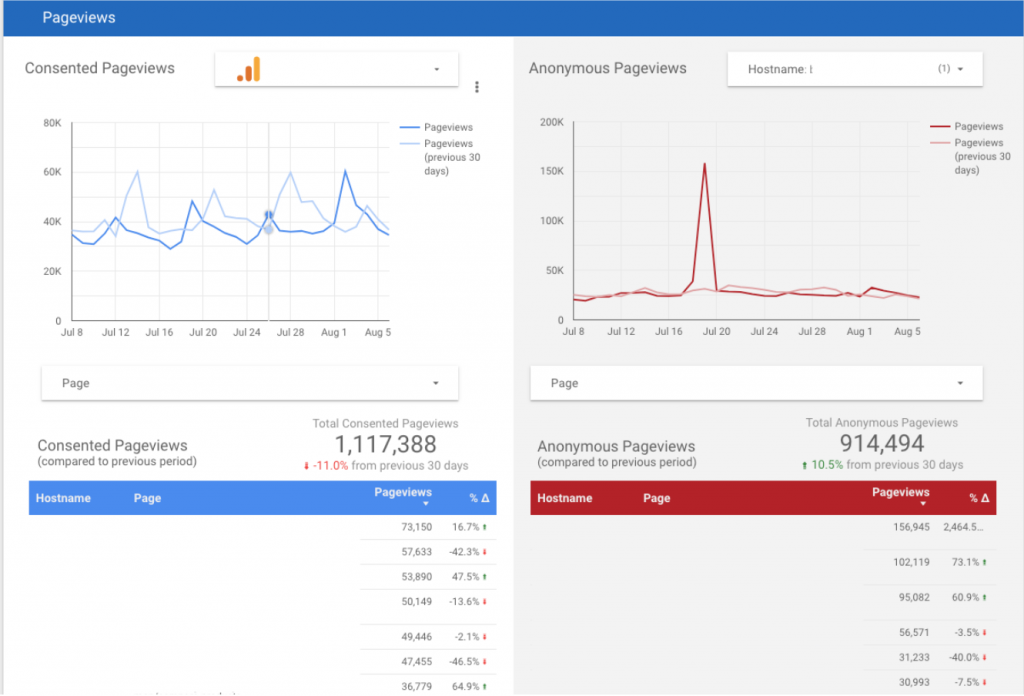Screen dimensions: 1024x696
Task: Click dark blue Pageviews legend line swatch
Action: point(409,128)
